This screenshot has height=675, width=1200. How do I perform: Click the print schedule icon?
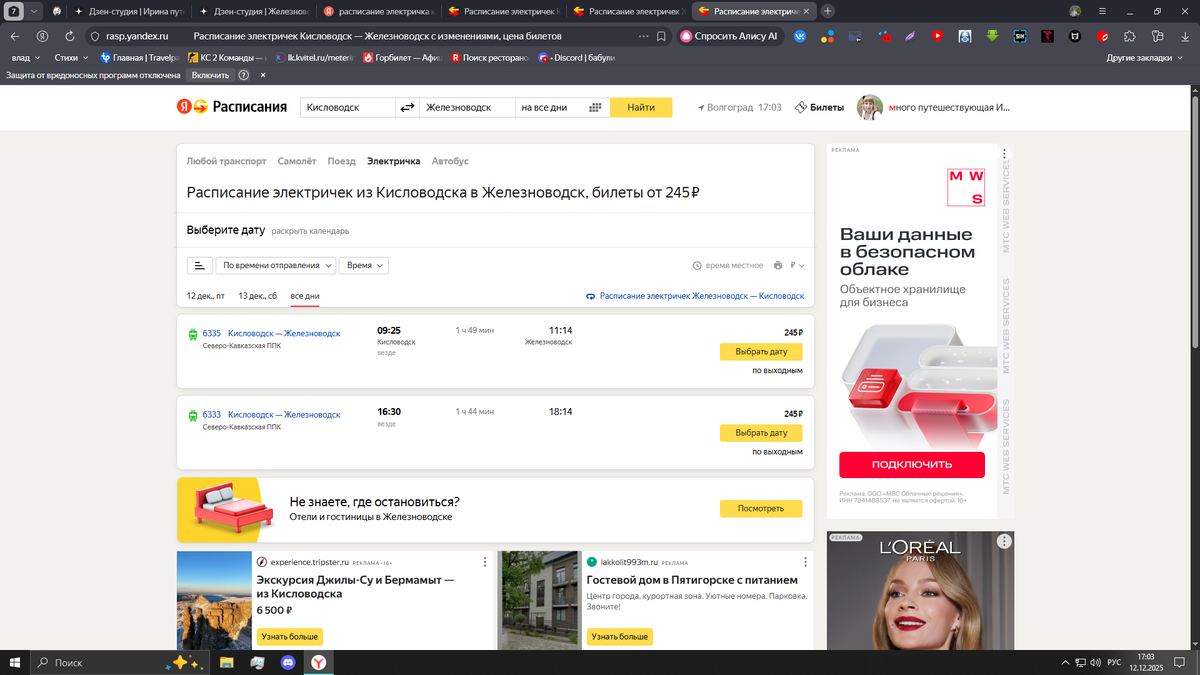(x=778, y=266)
